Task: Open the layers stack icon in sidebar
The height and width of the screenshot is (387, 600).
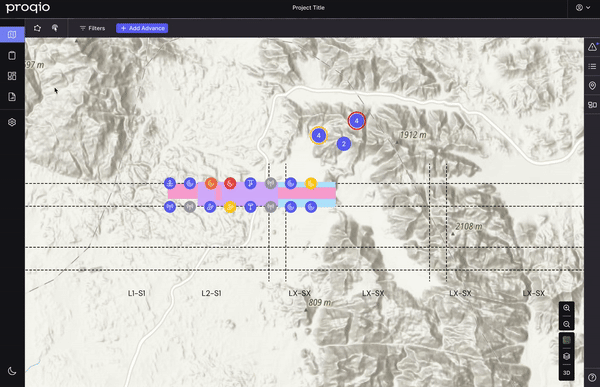Action: [12, 122]
